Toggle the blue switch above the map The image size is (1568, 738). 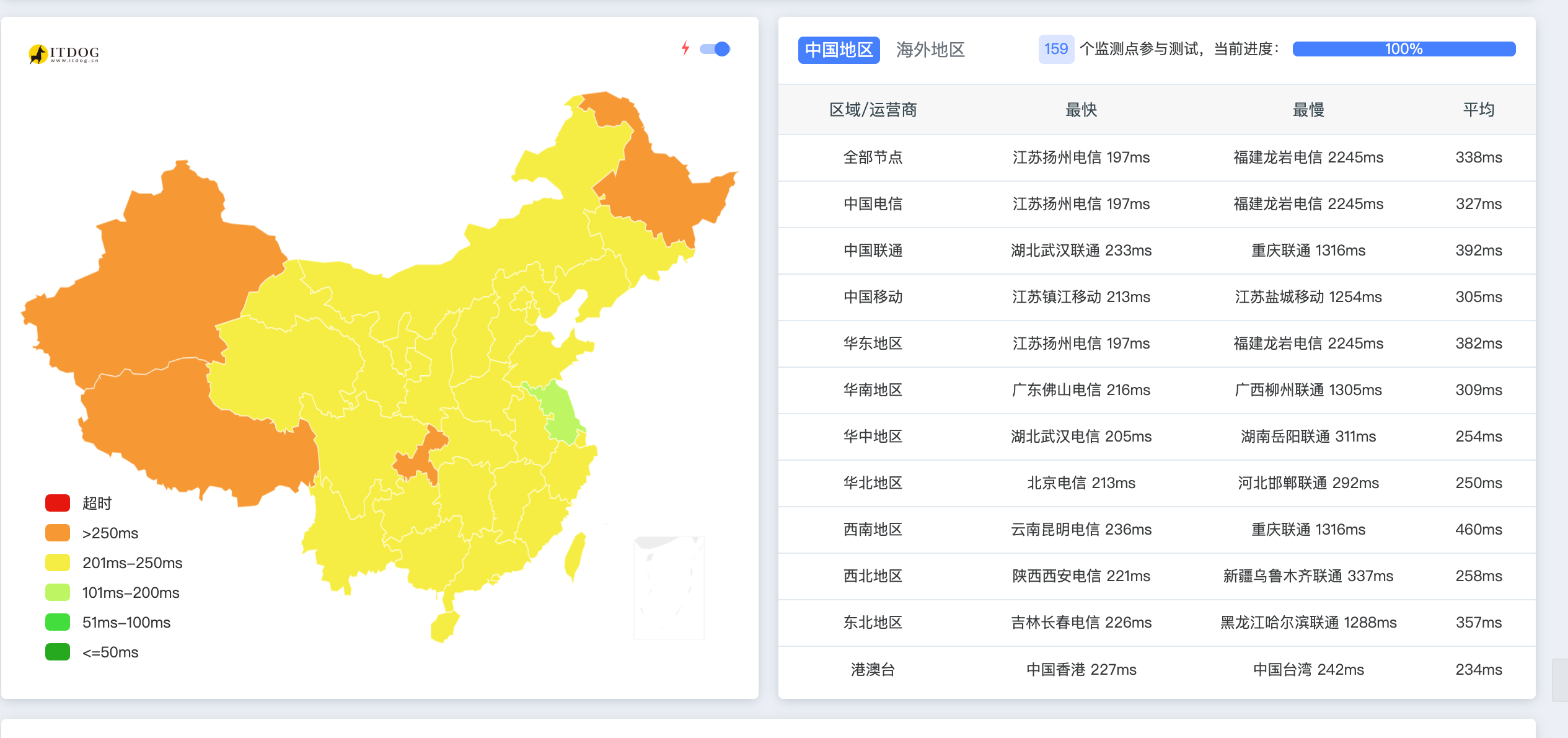[x=715, y=48]
